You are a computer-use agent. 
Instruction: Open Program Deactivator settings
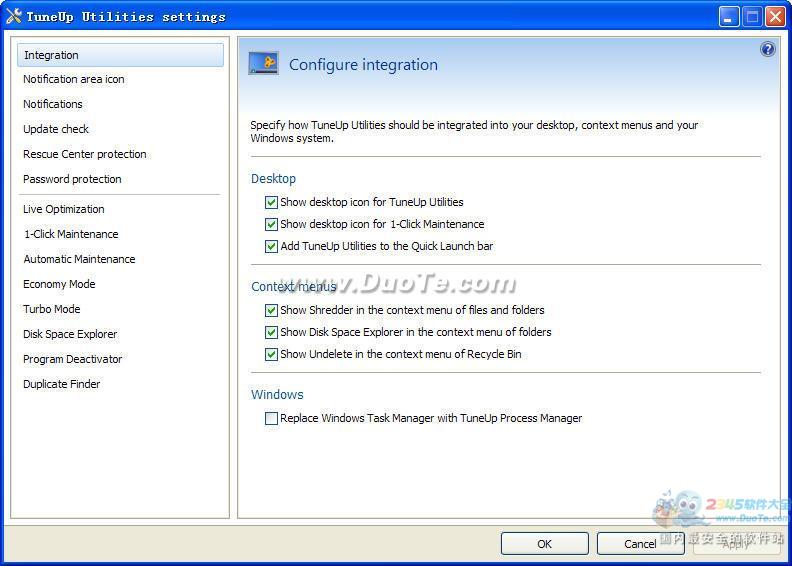[x=73, y=359]
